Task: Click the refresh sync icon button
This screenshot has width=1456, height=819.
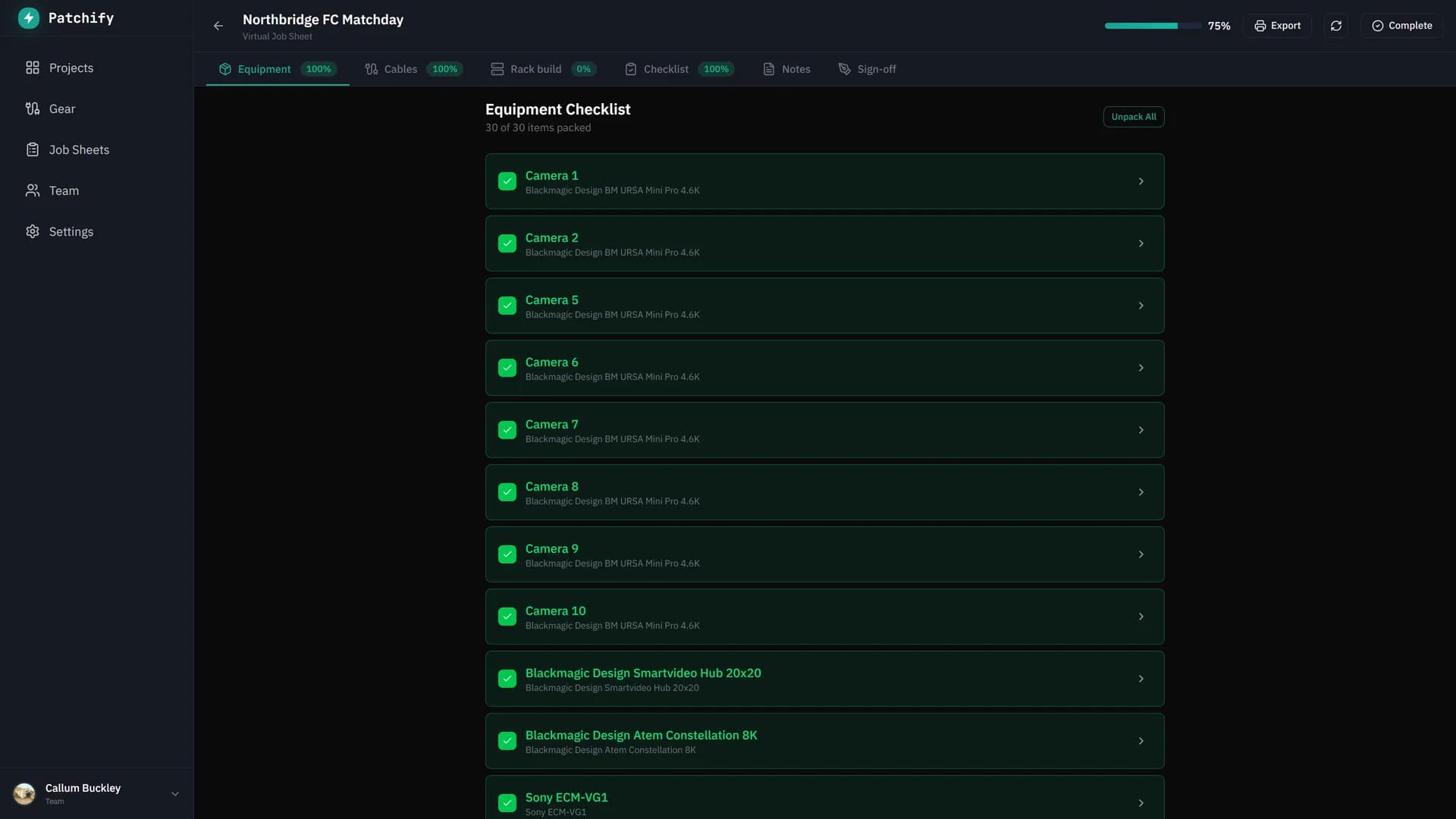Action: pyautogui.click(x=1336, y=26)
